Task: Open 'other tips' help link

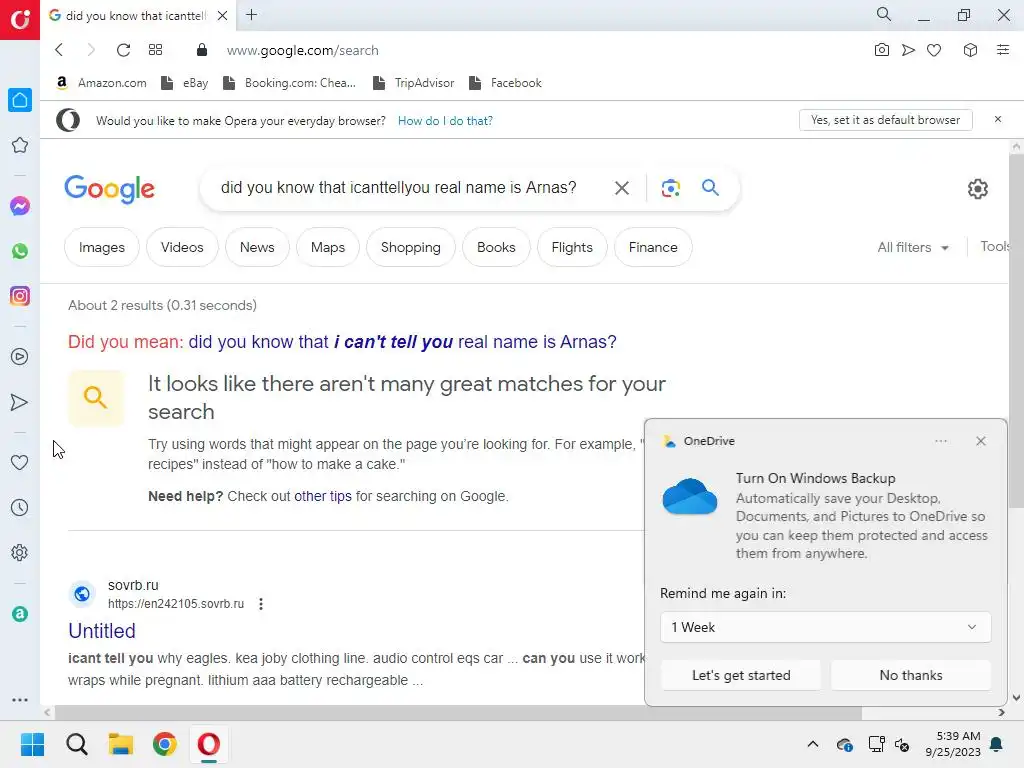Action: point(323,496)
